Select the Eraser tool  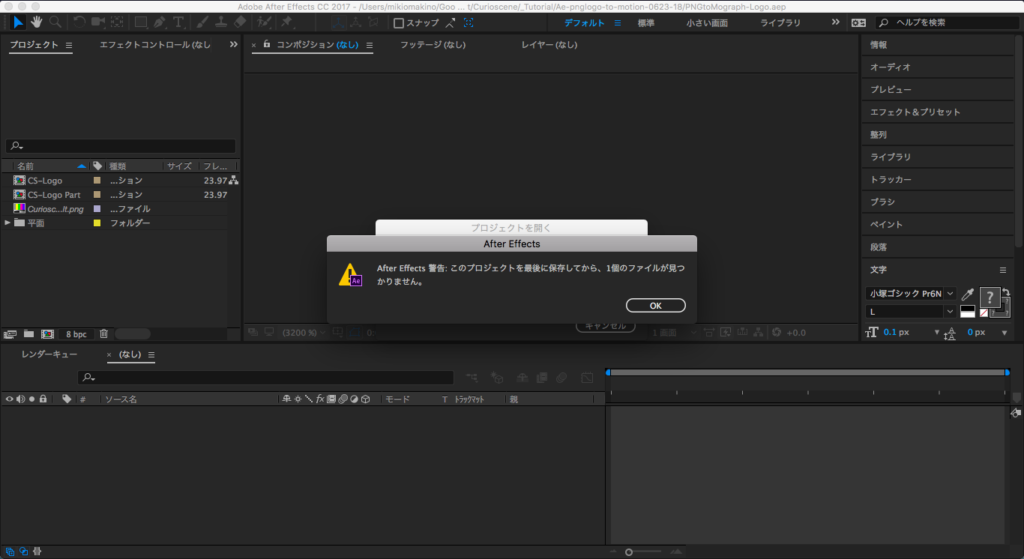point(240,22)
